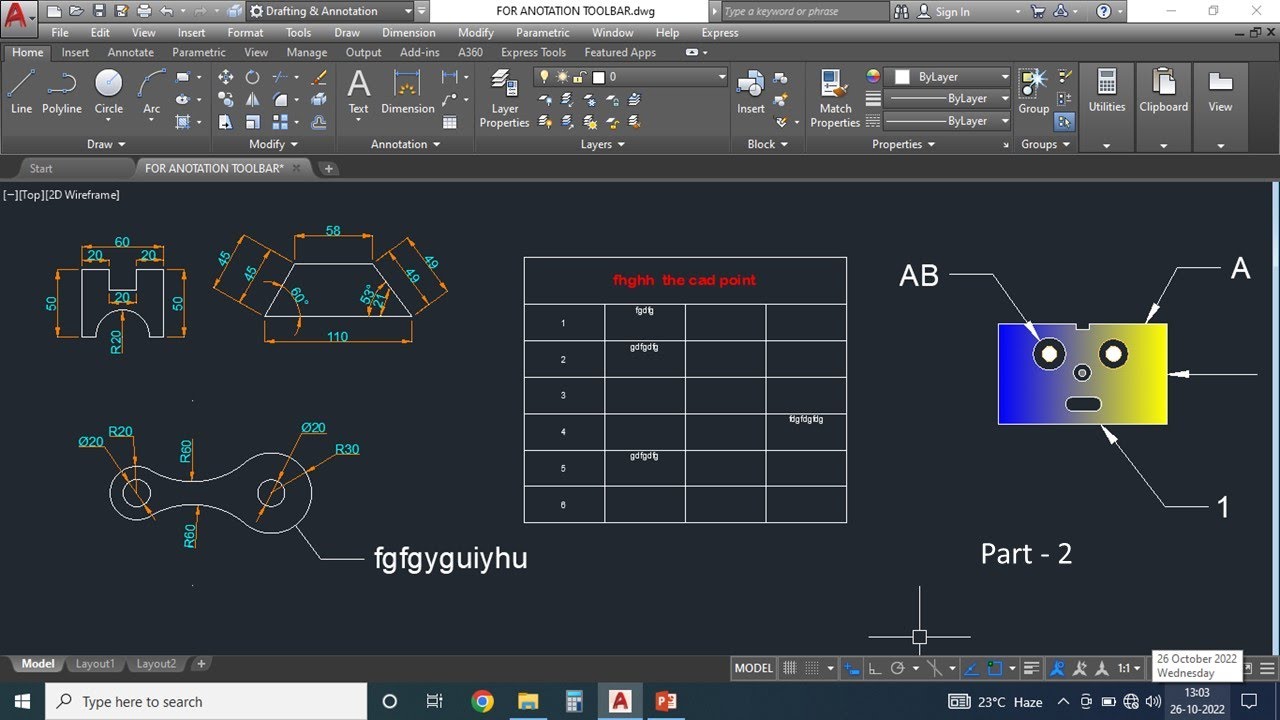Expand the Draw panel
This screenshot has height=720, width=1280.
pyautogui.click(x=106, y=144)
